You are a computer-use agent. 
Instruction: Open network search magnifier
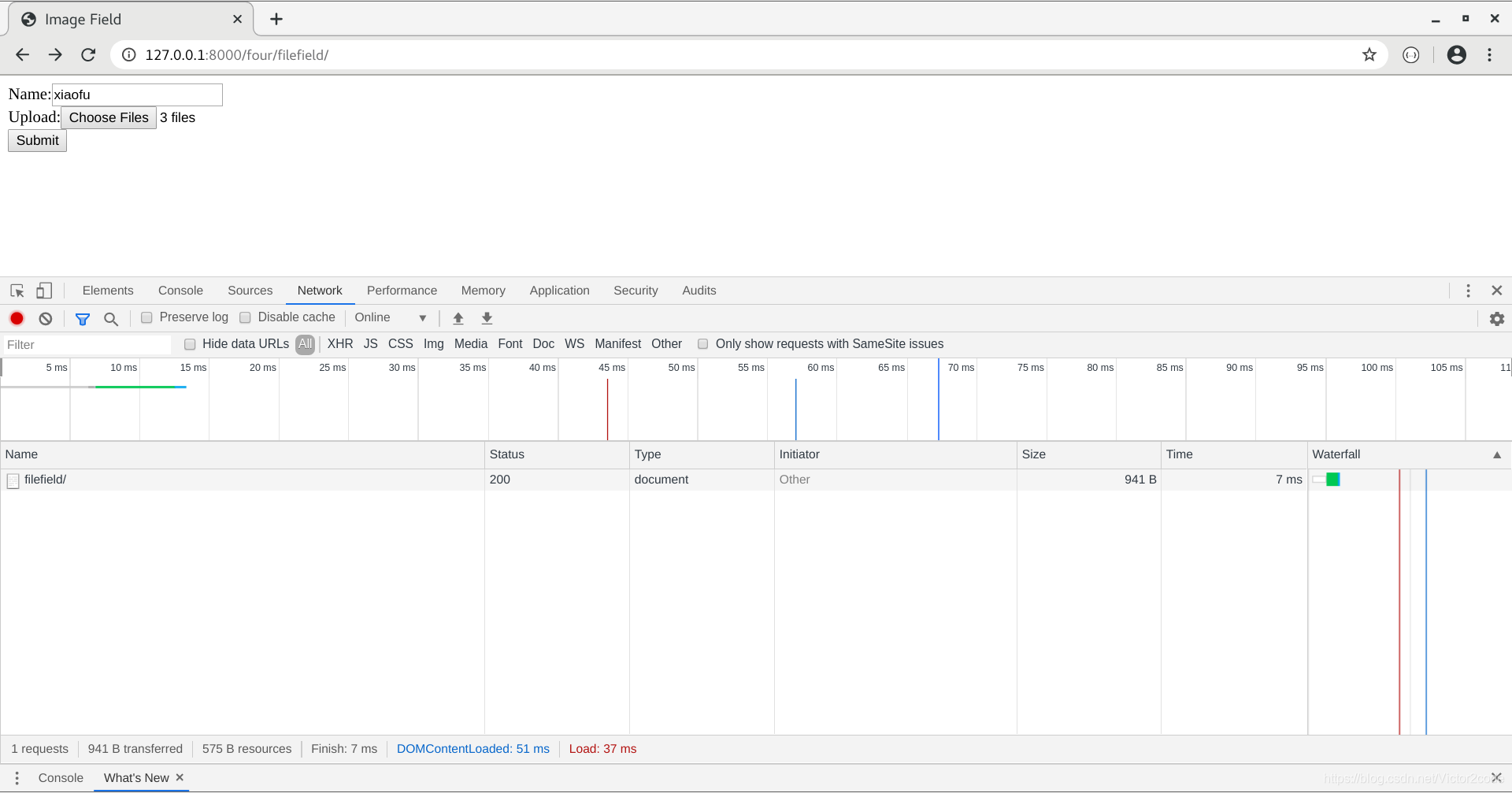[x=111, y=318]
